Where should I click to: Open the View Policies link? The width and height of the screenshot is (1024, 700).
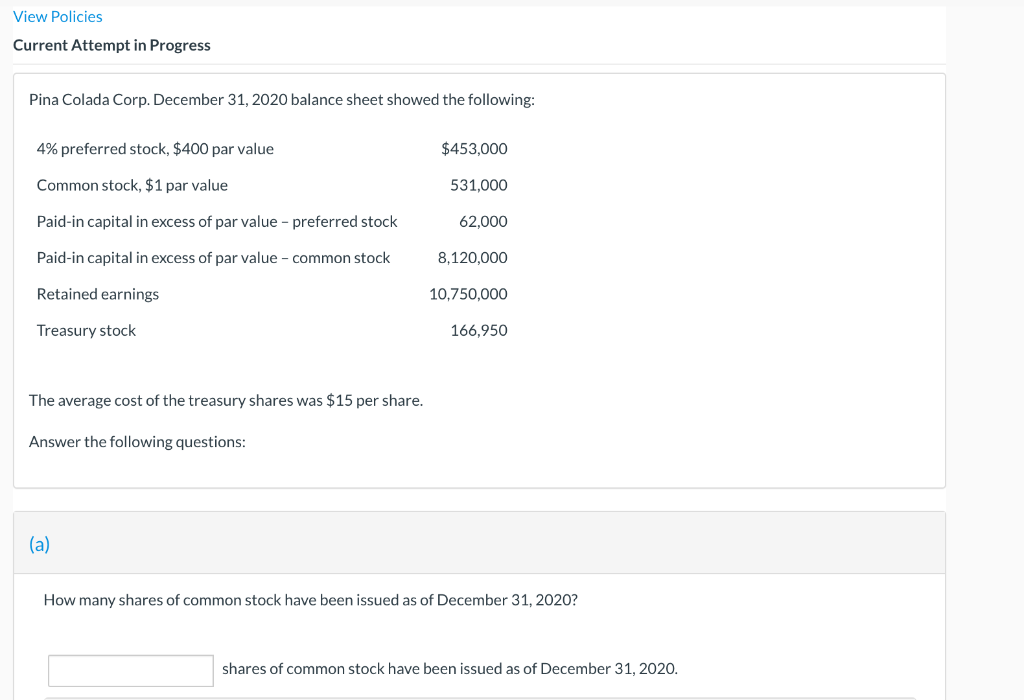57,16
